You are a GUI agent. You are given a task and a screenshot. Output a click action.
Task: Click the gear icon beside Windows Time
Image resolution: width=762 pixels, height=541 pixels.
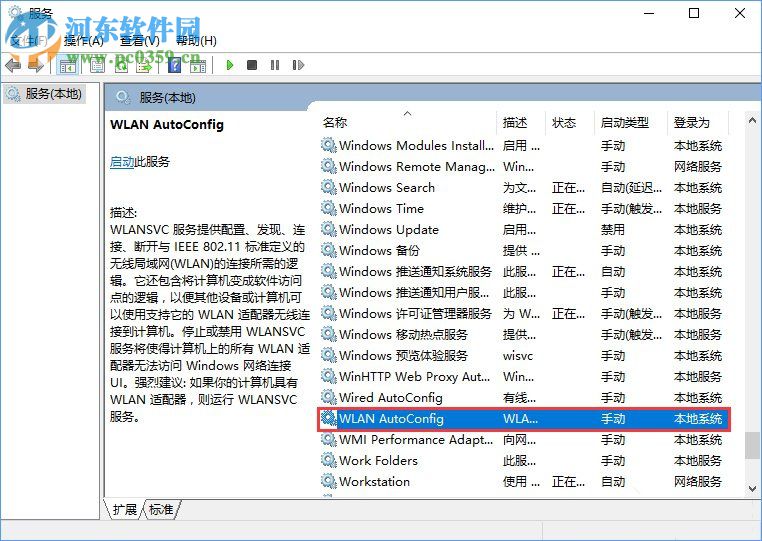point(329,208)
